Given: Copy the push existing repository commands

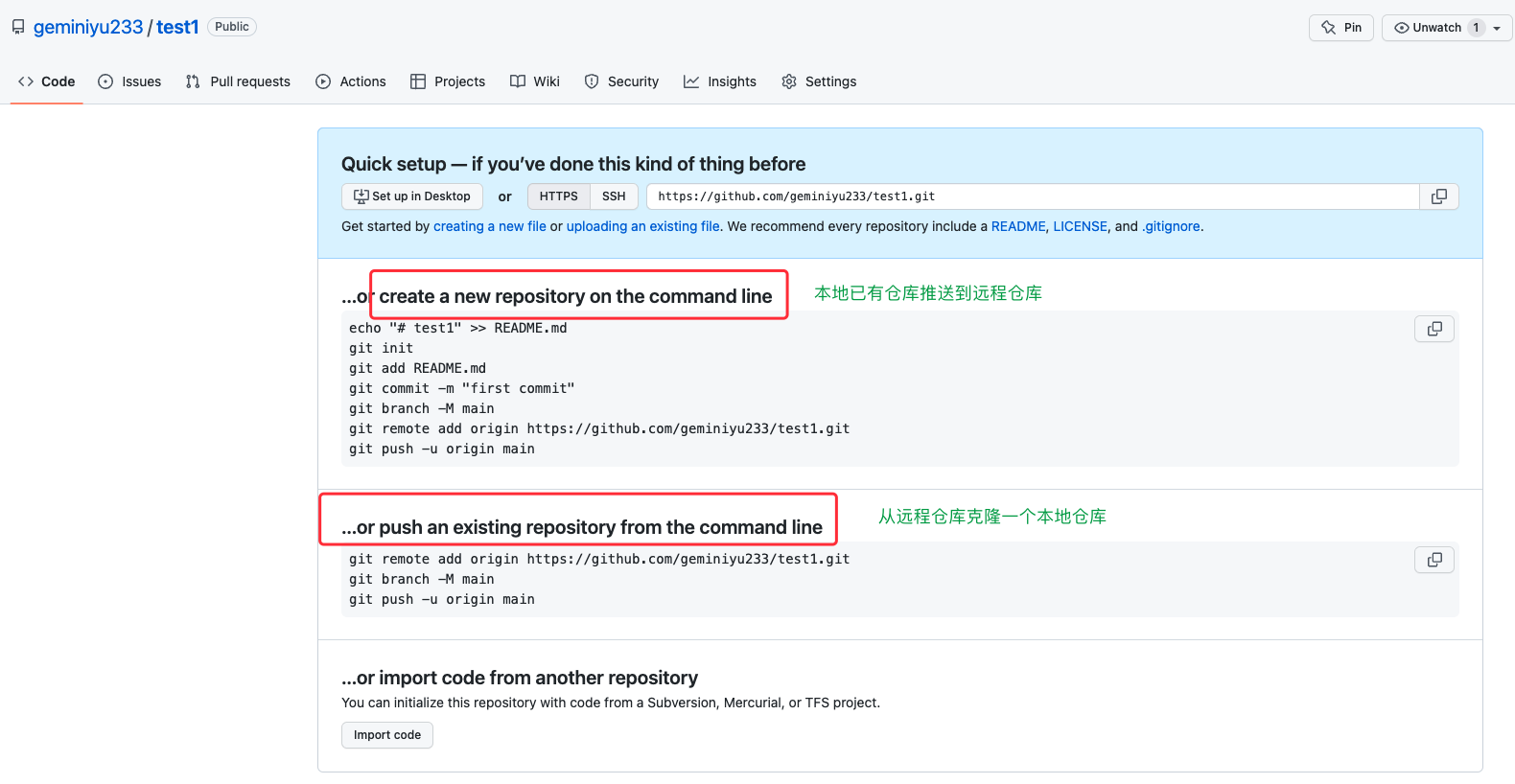Looking at the screenshot, I should [1433, 560].
